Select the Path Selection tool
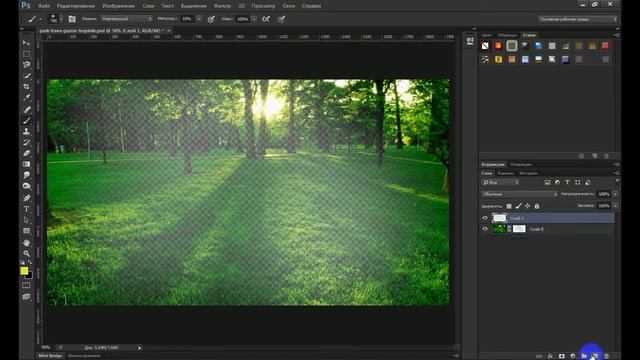This screenshot has width=640, height=360. click(x=27, y=220)
